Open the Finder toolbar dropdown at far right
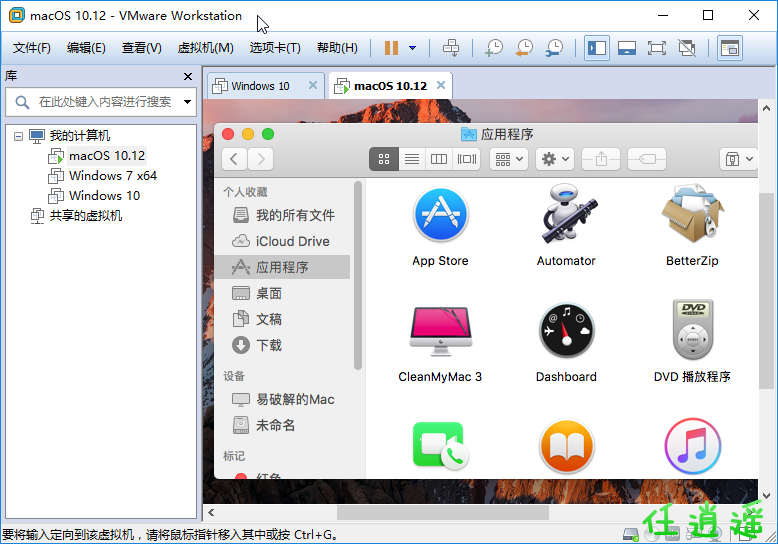 click(x=739, y=159)
